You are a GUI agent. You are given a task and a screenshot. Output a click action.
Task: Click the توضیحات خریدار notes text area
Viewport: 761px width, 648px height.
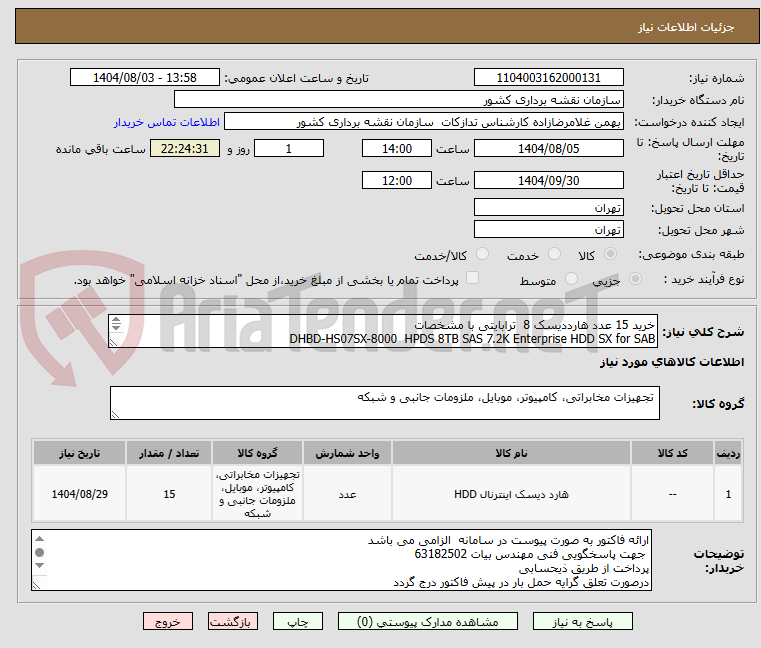pos(341,560)
